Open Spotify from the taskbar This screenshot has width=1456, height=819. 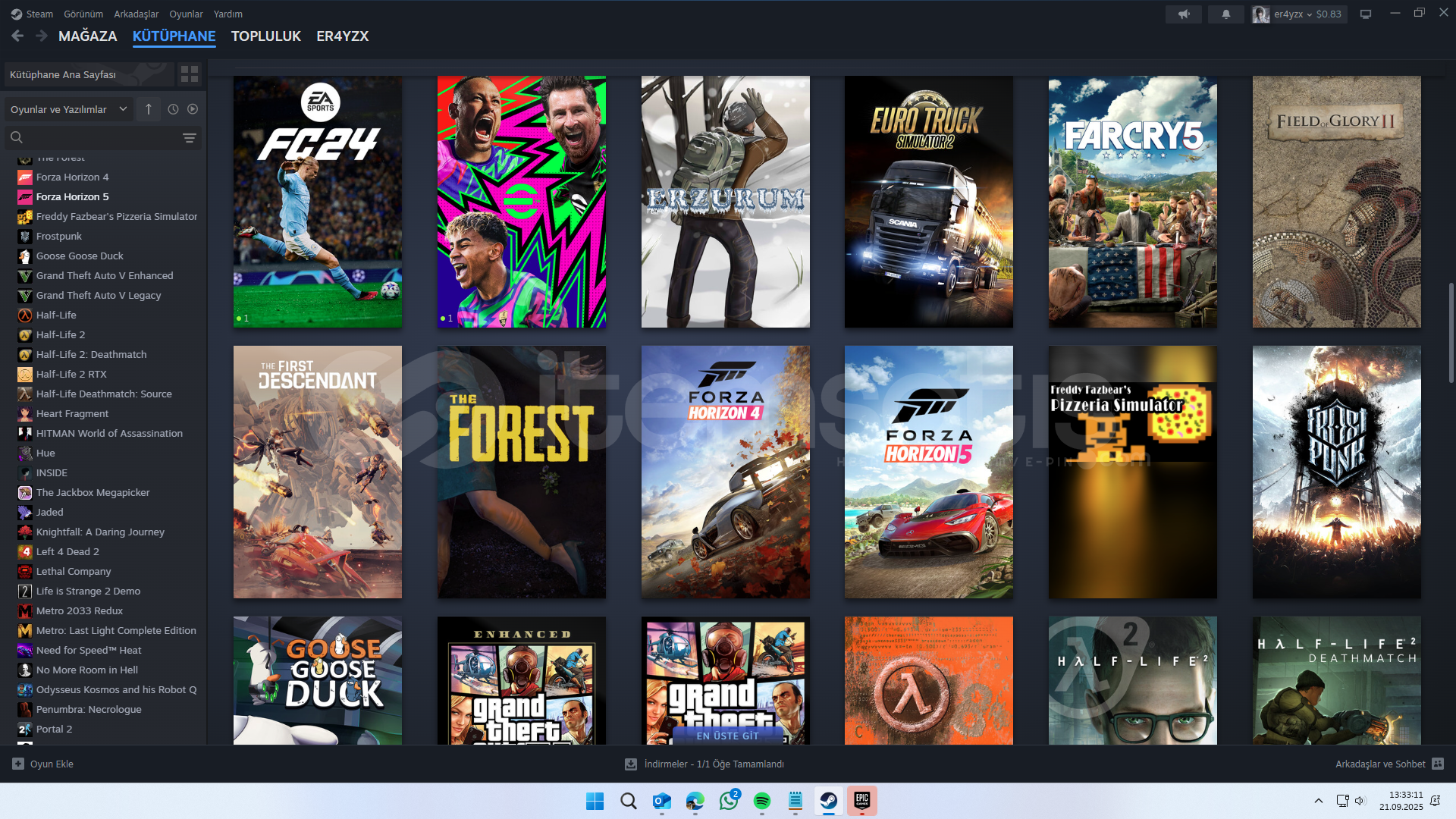(x=762, y=801)
